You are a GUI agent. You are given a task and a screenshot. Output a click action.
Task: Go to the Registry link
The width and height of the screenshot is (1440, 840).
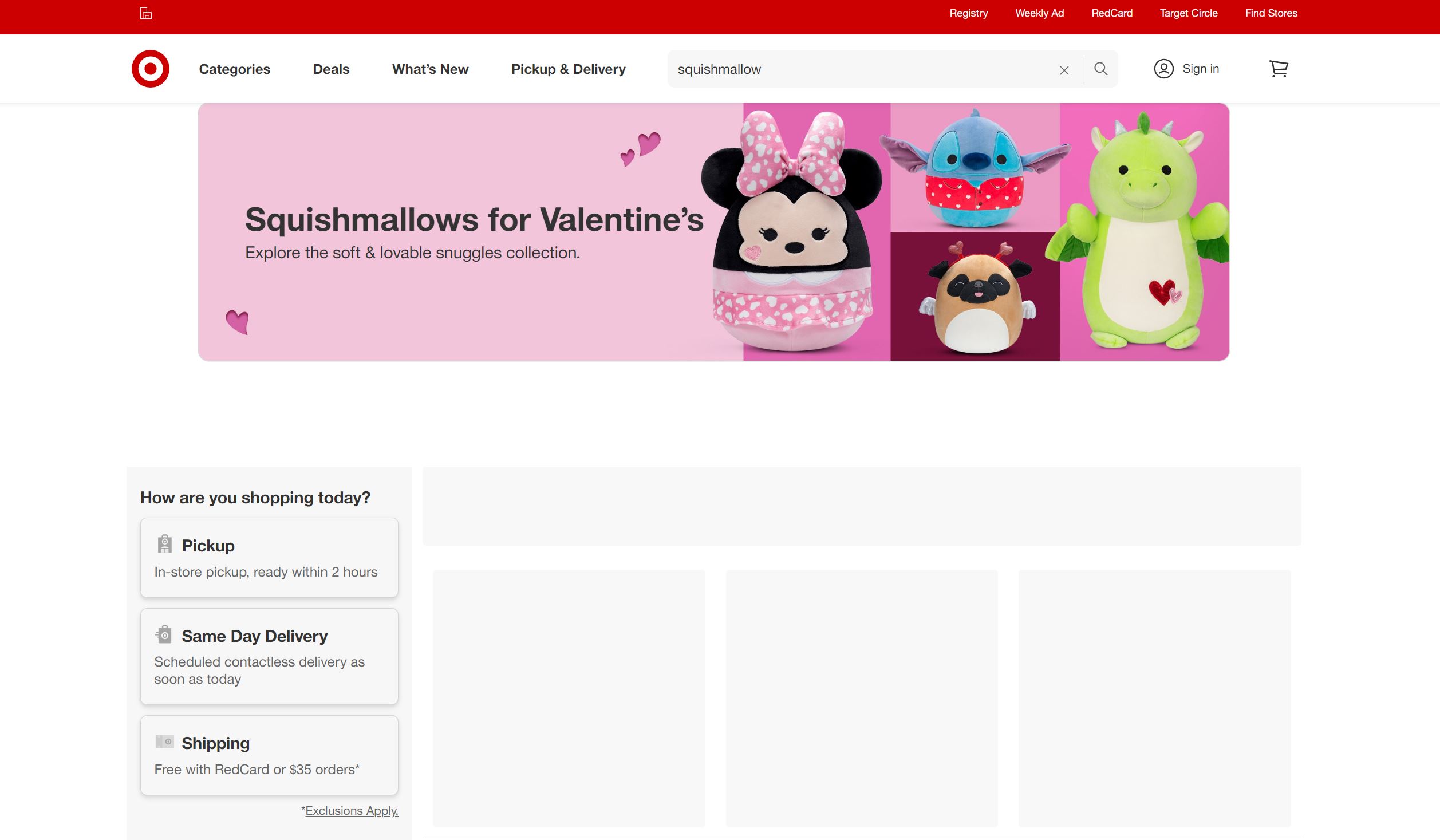[968, 13]
